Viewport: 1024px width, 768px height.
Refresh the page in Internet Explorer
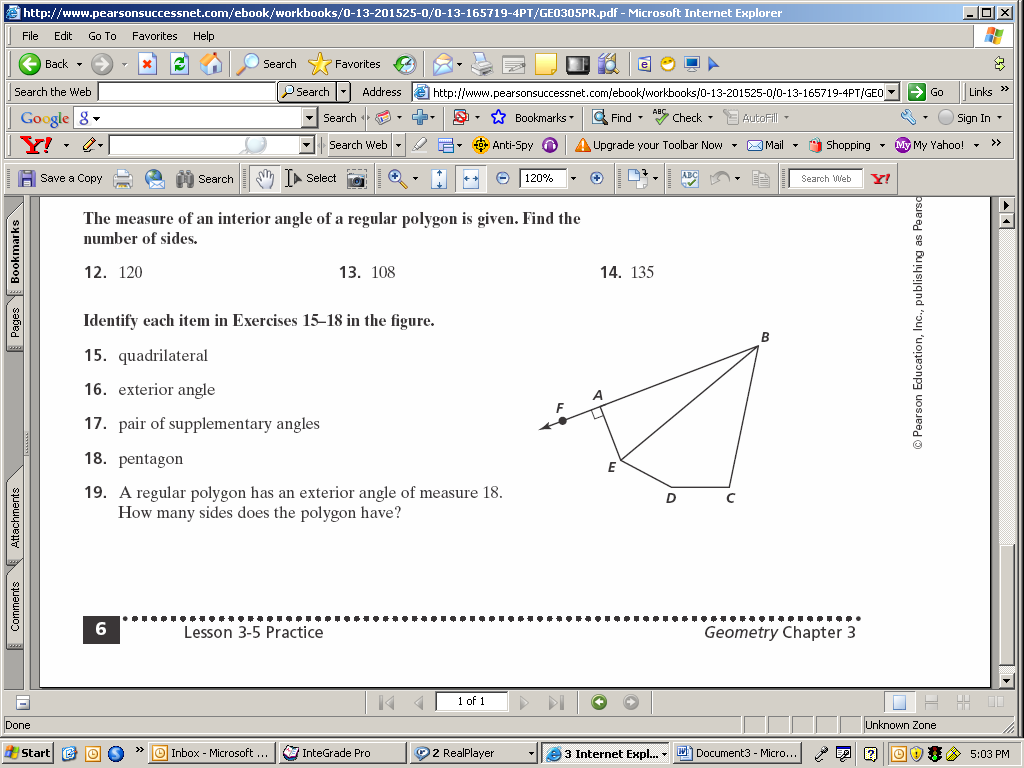pos(179,64)
